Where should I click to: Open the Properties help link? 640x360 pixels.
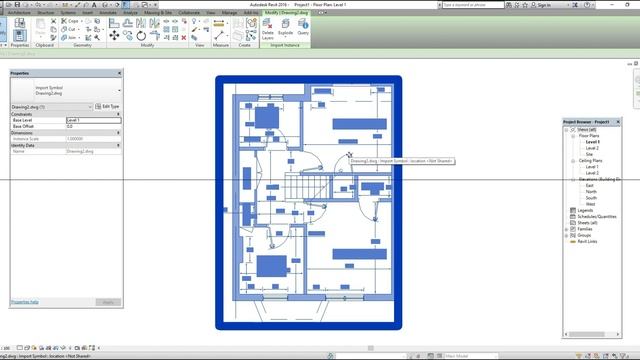tap(24, 302)
